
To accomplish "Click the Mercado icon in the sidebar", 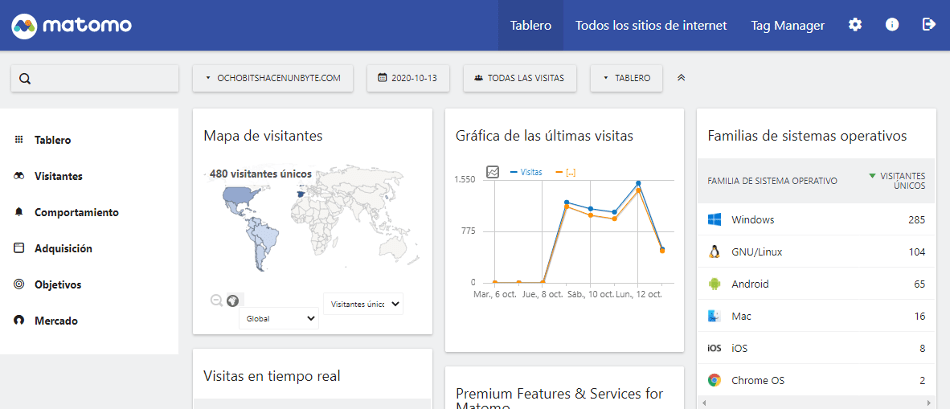I will pyautogui.click(x=19, y=321).
